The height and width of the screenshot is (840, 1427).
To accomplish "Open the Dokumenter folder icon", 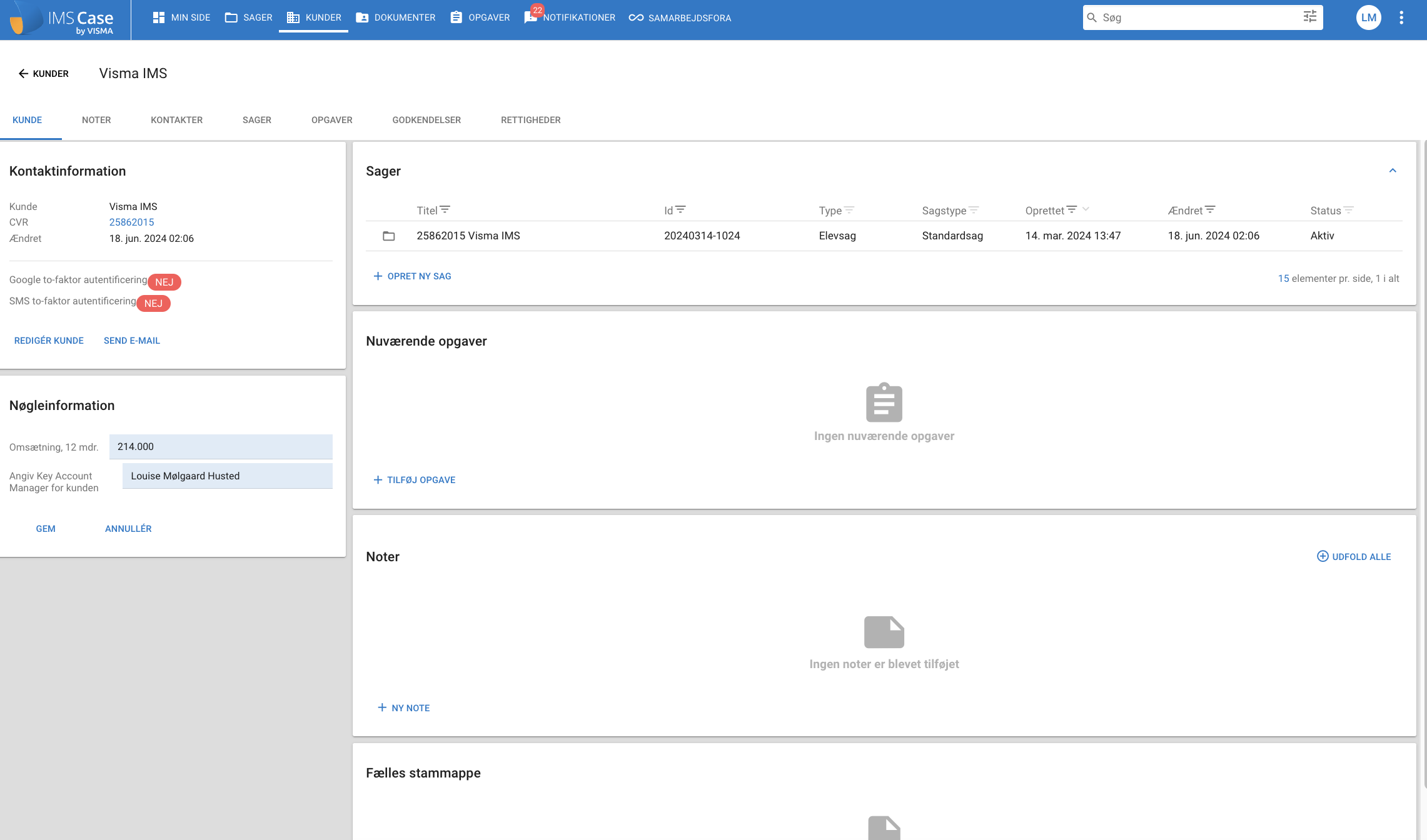I will (x=362, y=17).
